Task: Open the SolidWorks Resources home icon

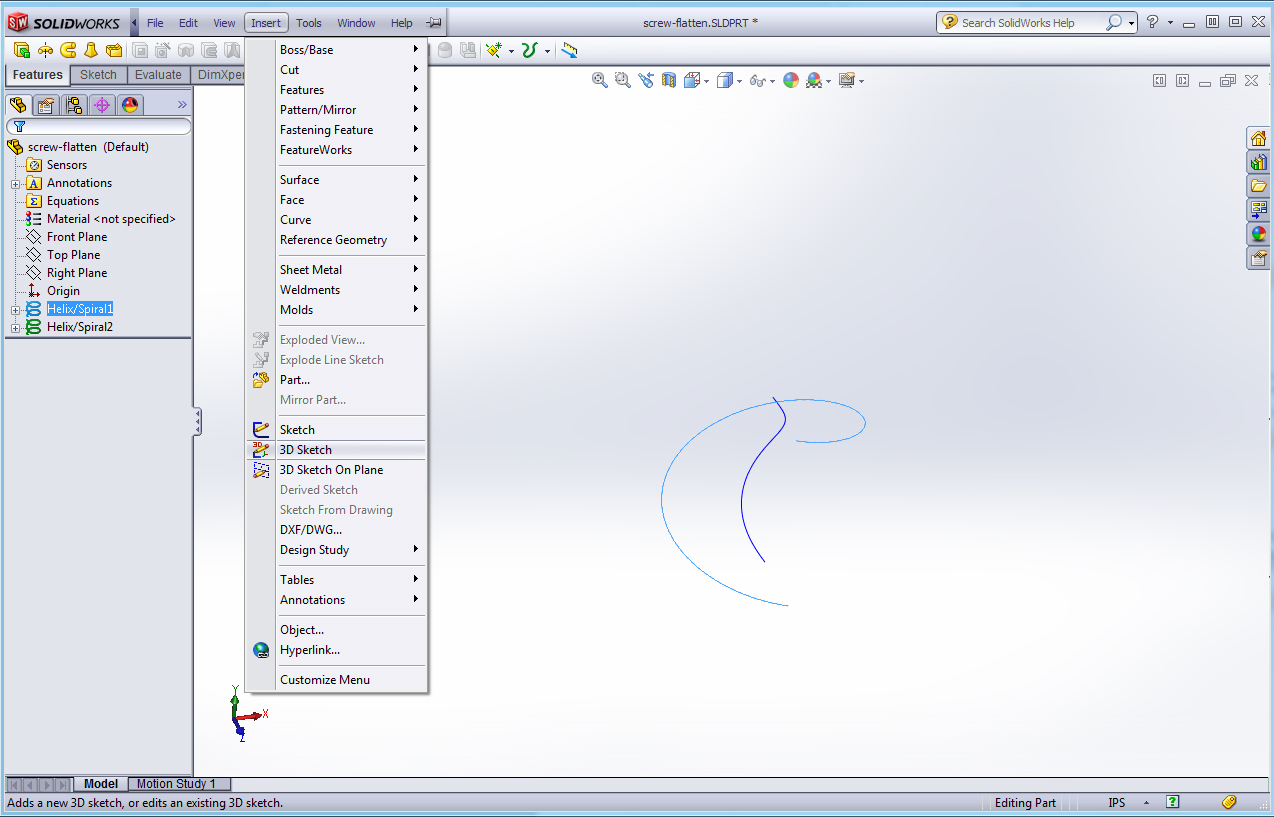Action: click(1258, 138)
